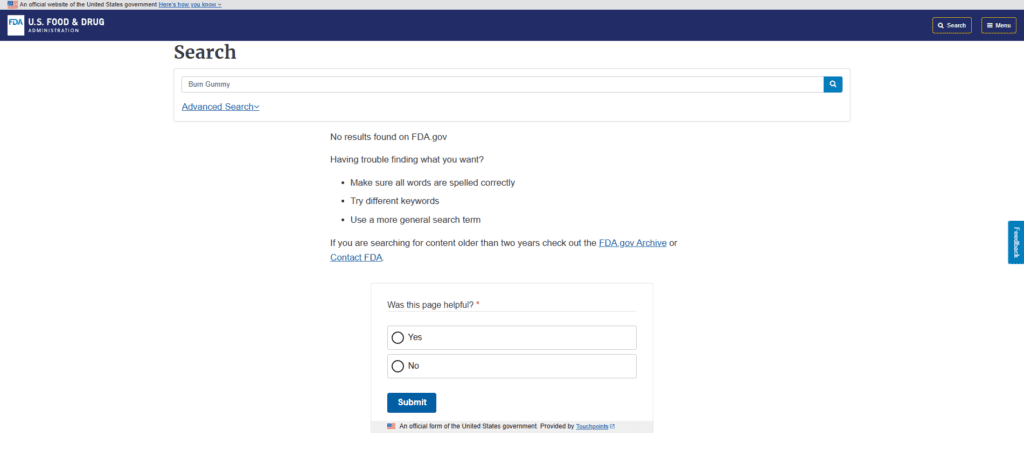Image resolution: width=1024 pixels, height=451 pixels.
Task: Click the U.S. Food & Drug Administration wordmark
Action: coord(66,25)
